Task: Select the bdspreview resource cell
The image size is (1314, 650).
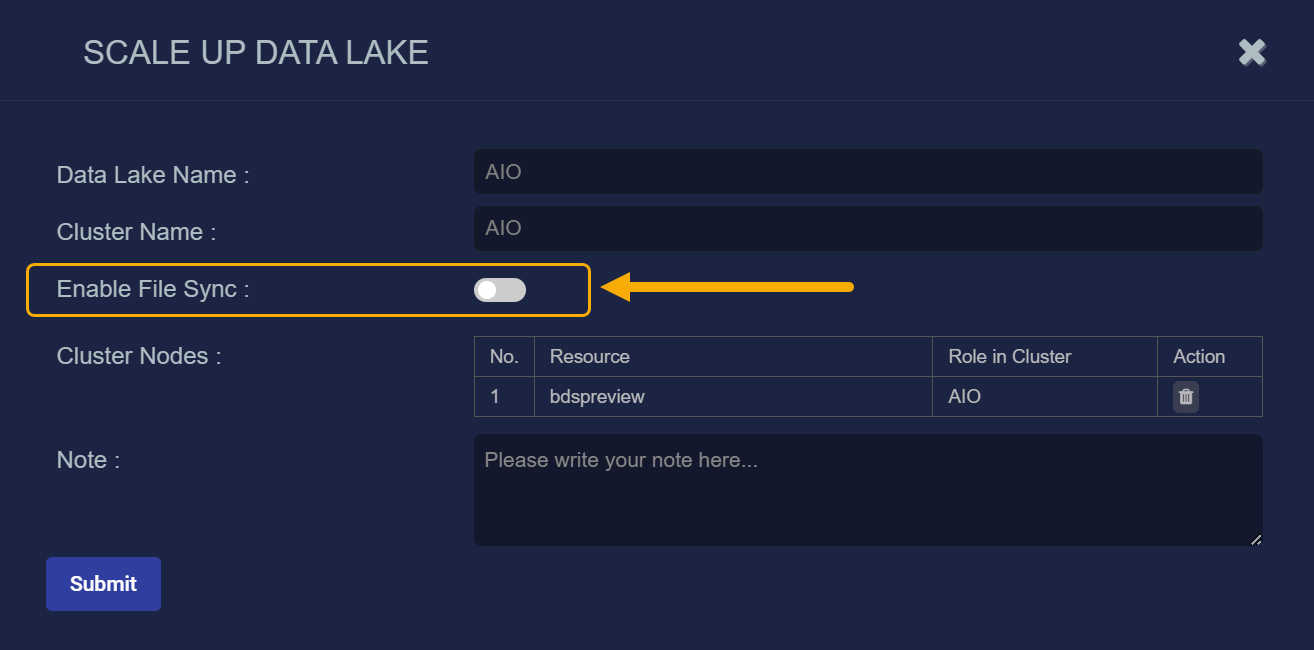Action: [597, 397]
